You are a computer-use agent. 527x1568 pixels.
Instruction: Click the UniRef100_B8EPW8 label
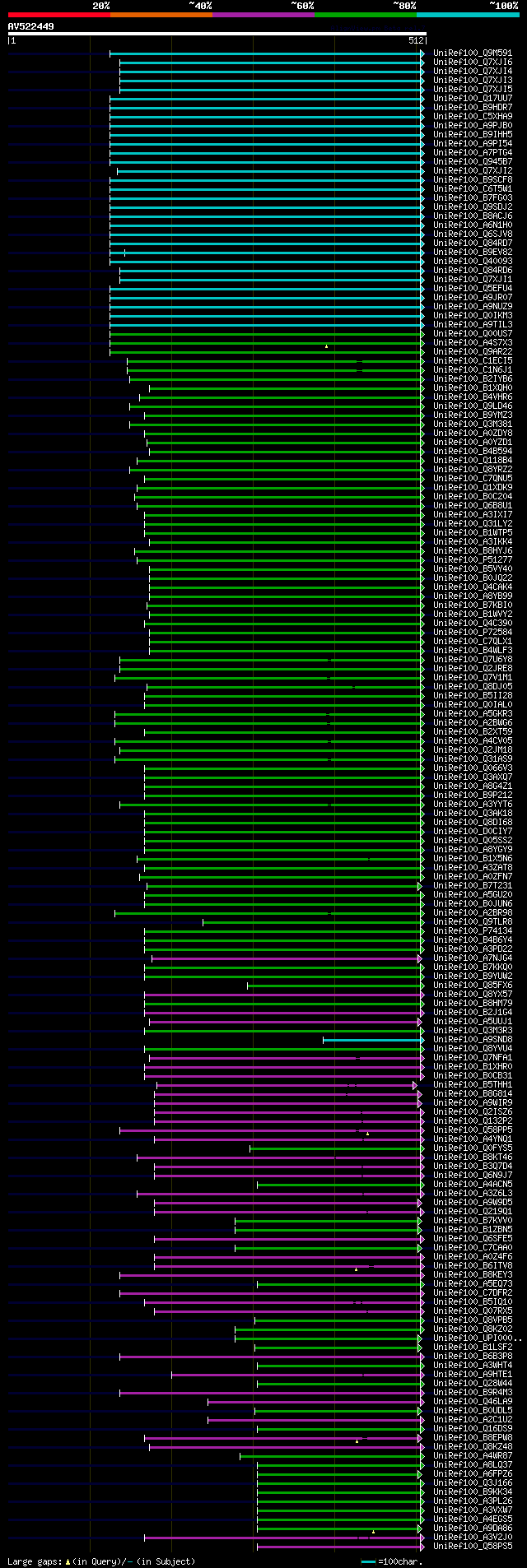(473, 1437)
